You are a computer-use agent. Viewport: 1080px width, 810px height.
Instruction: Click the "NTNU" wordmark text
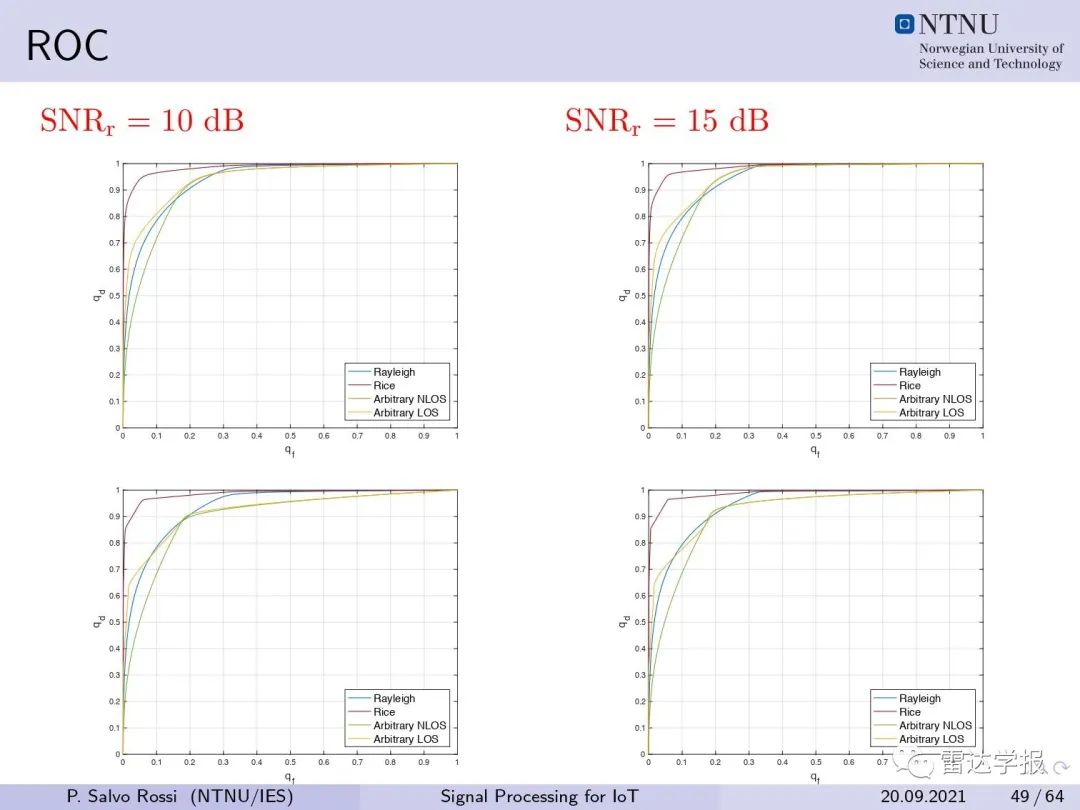click(x=958, y=25)
